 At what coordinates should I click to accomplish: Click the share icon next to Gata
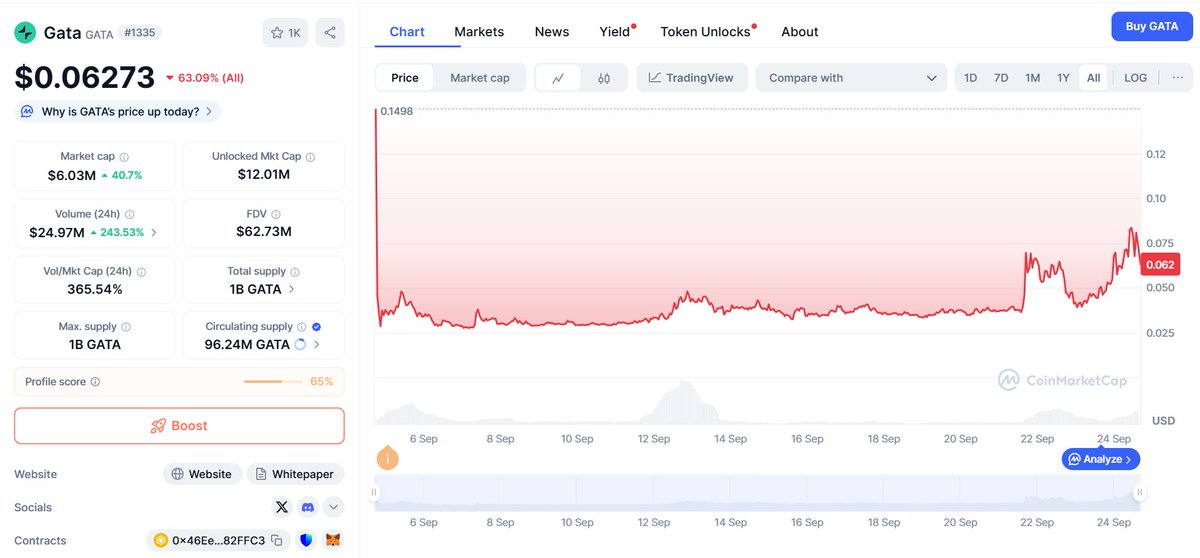329,33
